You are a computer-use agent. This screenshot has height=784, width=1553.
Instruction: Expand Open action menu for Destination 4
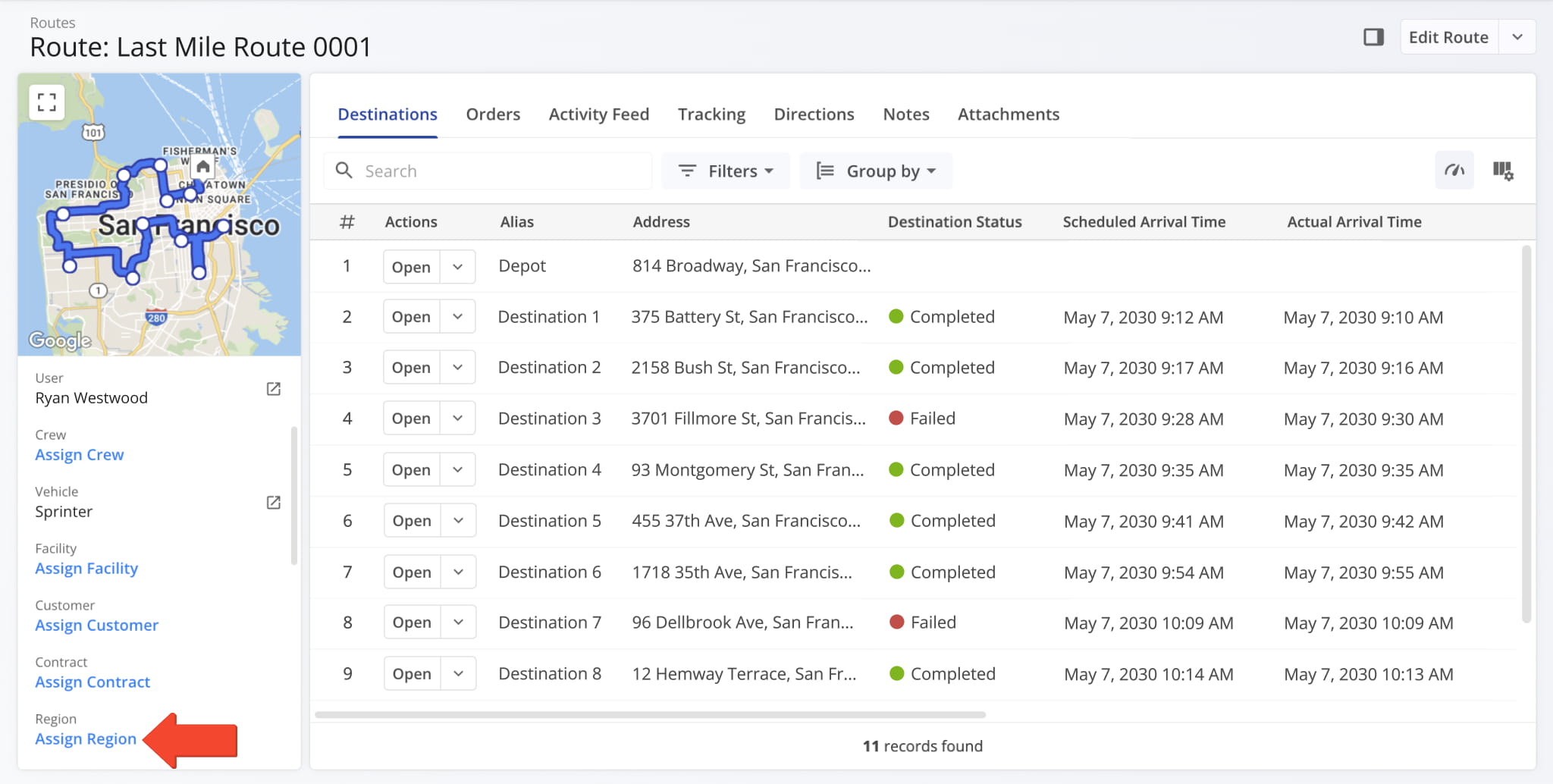pos(458,470)
